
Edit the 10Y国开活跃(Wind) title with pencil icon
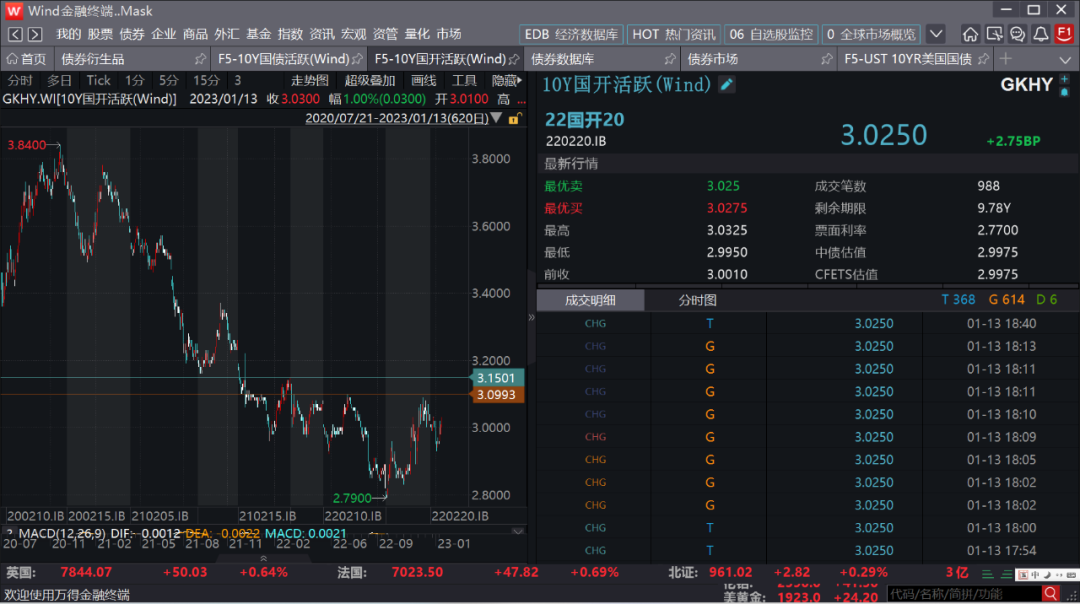point(727,85)
